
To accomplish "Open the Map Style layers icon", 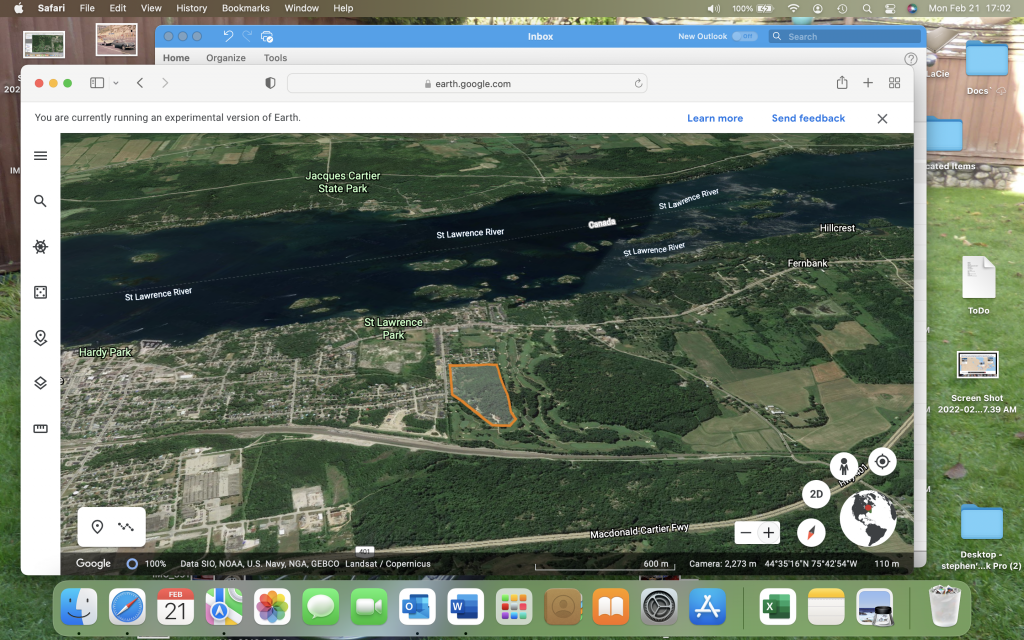I will (x=40, y=383).
